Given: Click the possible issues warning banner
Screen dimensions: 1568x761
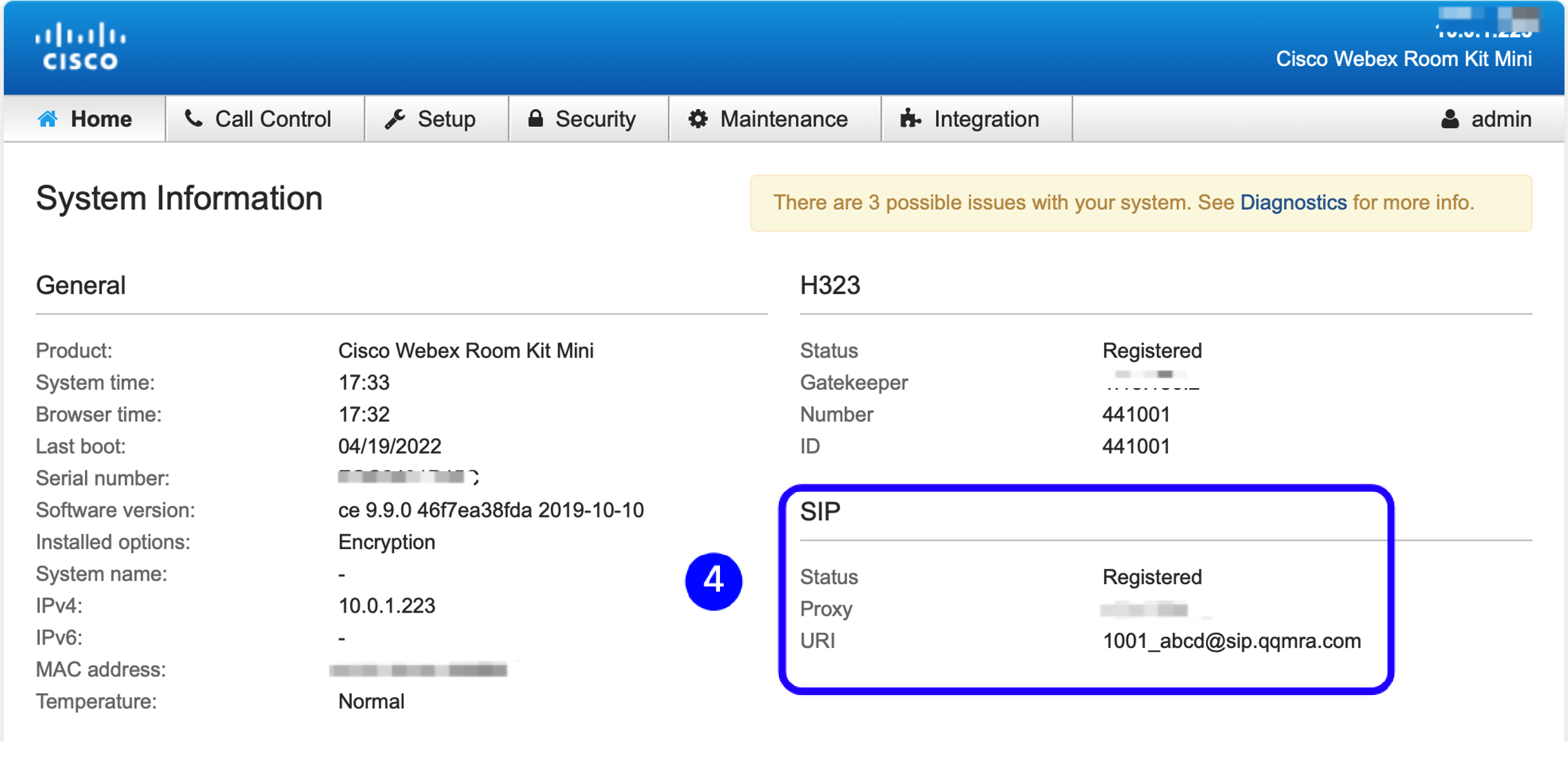Looking at the screenshot, I should click(1141, 203).
